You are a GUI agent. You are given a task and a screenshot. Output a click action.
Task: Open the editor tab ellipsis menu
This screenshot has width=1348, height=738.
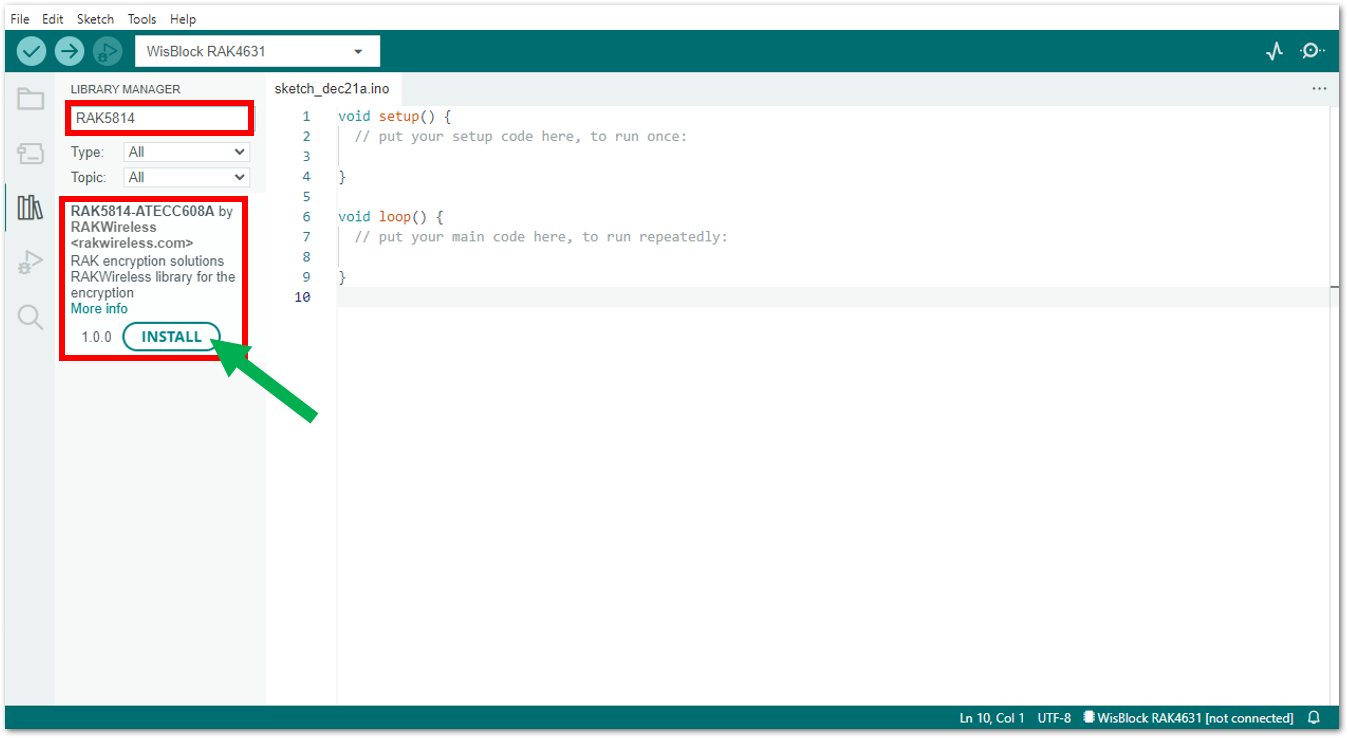point(1319,89)
